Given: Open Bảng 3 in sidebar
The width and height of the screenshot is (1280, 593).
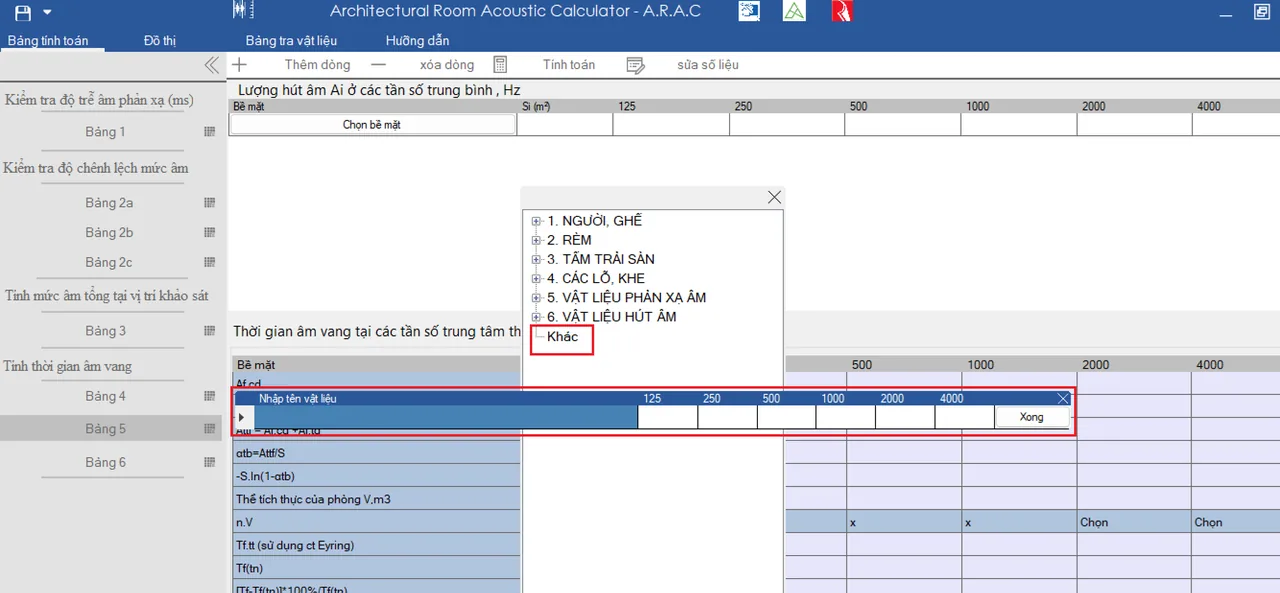Looking at the screenshot, I should point(105,331).
